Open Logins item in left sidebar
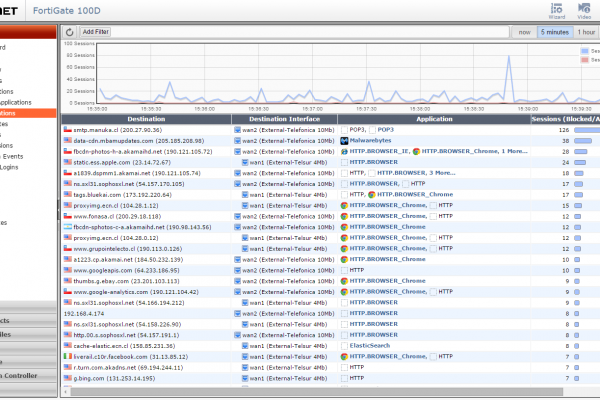The width and height of the screenshot is (600, 400). (9, 167)
